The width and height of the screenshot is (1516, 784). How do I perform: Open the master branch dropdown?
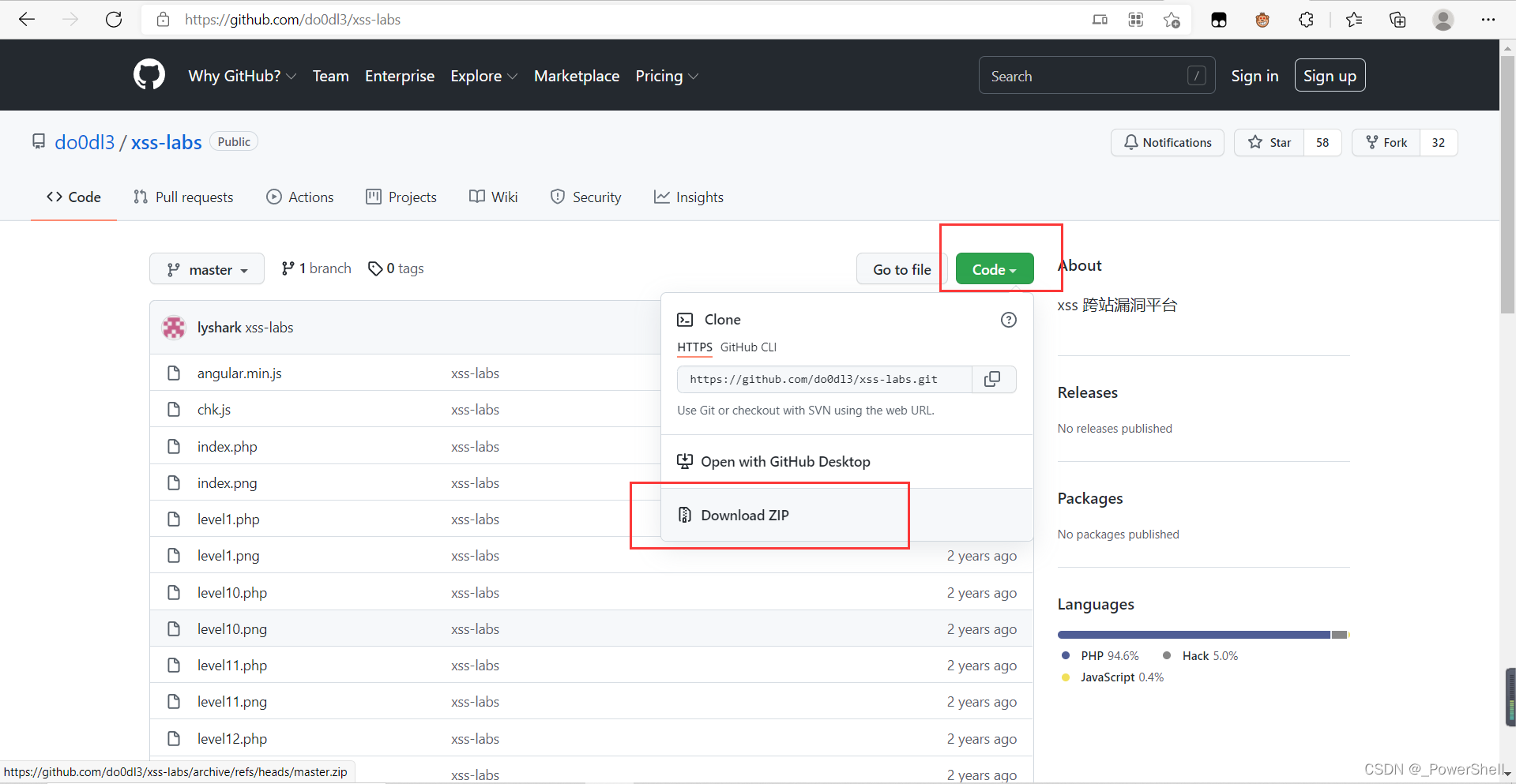(207, 269)
